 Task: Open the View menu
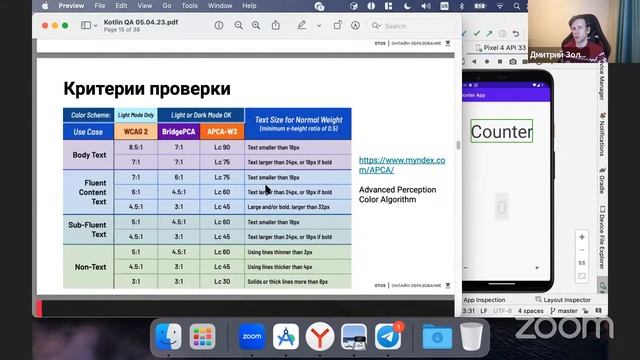click(x=144, y=6)
